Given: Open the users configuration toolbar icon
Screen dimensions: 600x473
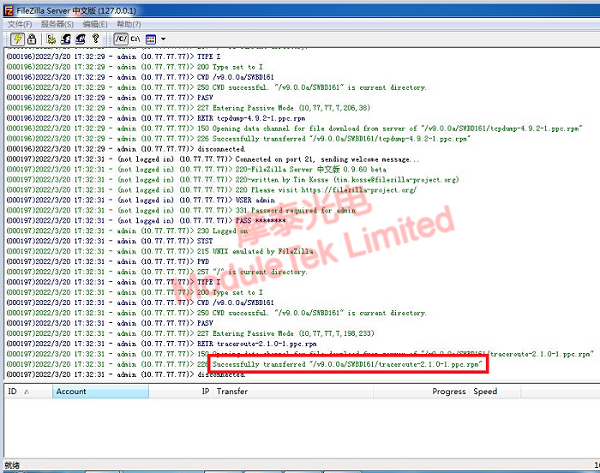Looking at the screenshot, I should pyautogui.click(x=65, y=38).
